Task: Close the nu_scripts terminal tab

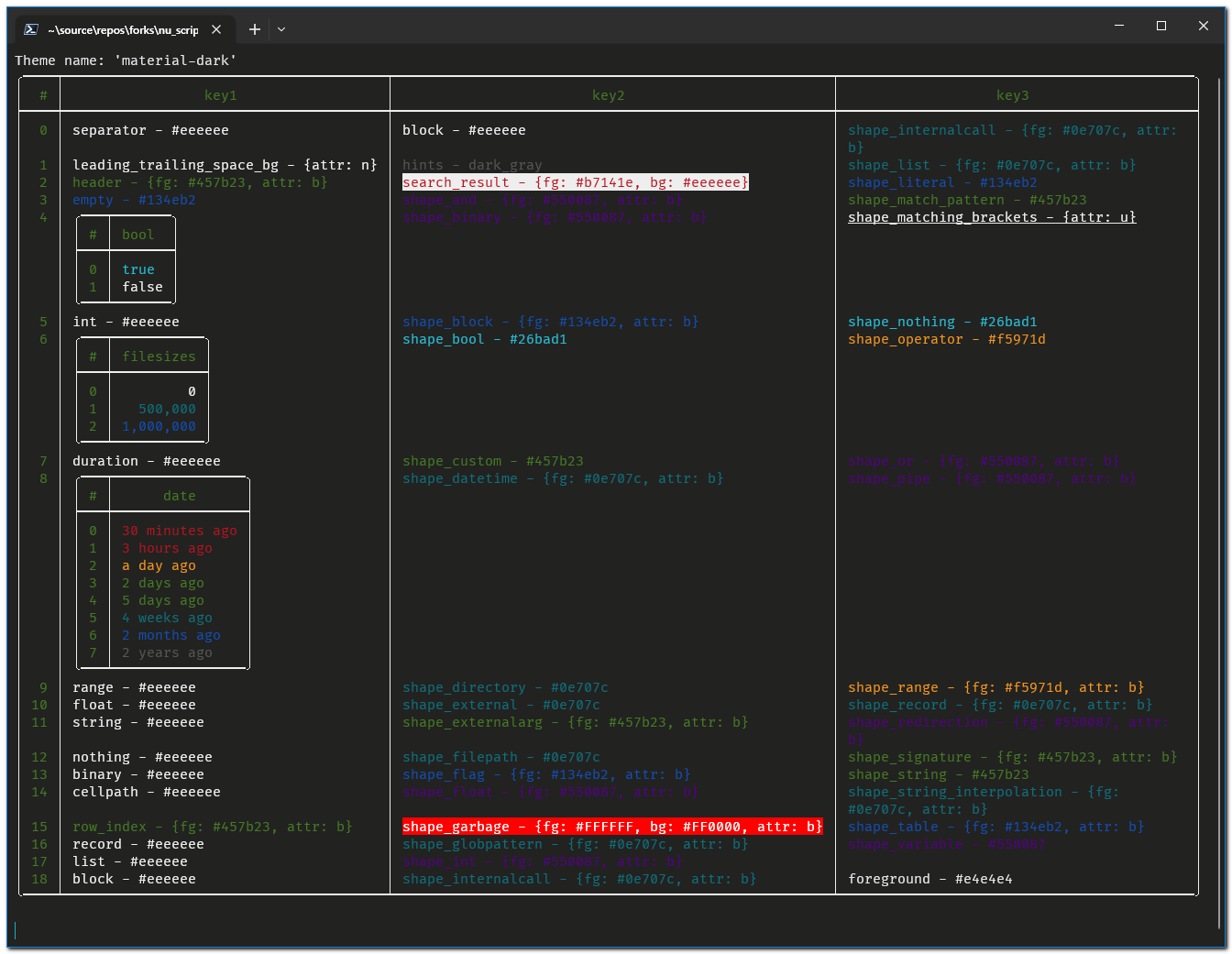Action: coord(216,29)
